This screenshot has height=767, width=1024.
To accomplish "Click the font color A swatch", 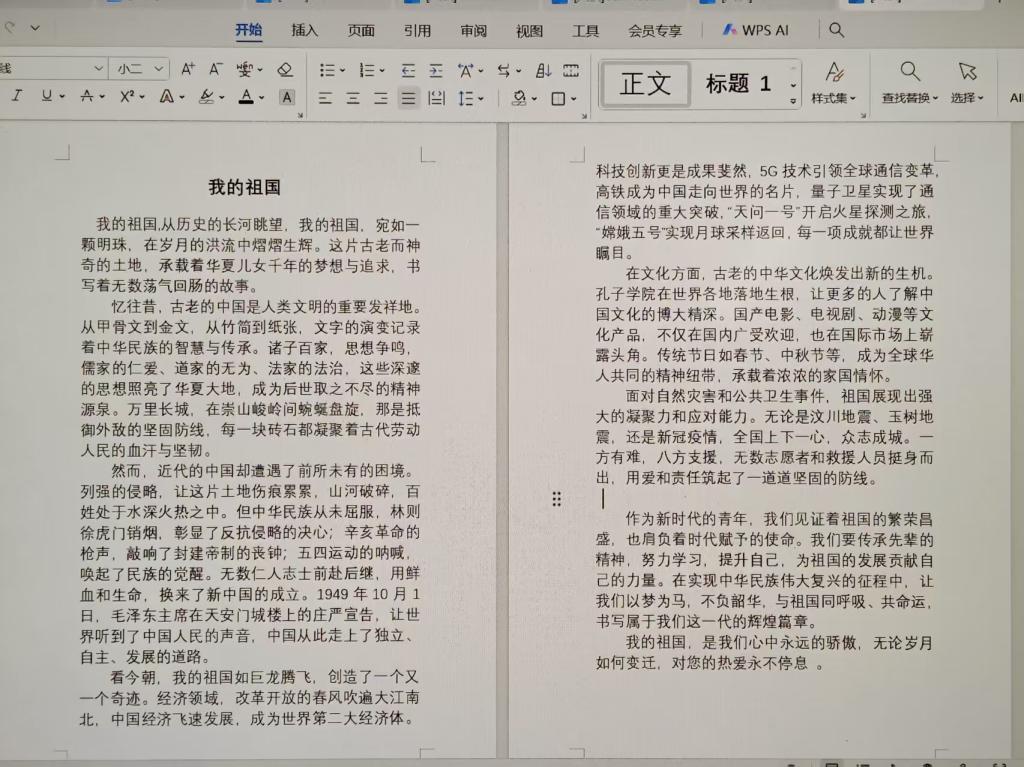I will point(246,97).
